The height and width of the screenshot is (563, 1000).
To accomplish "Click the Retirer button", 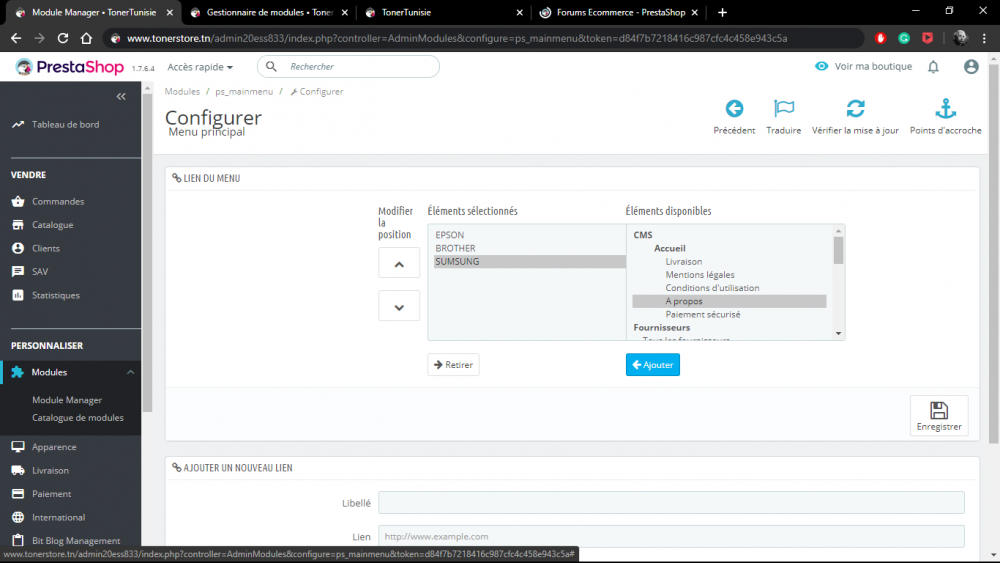I will point(453,365).
